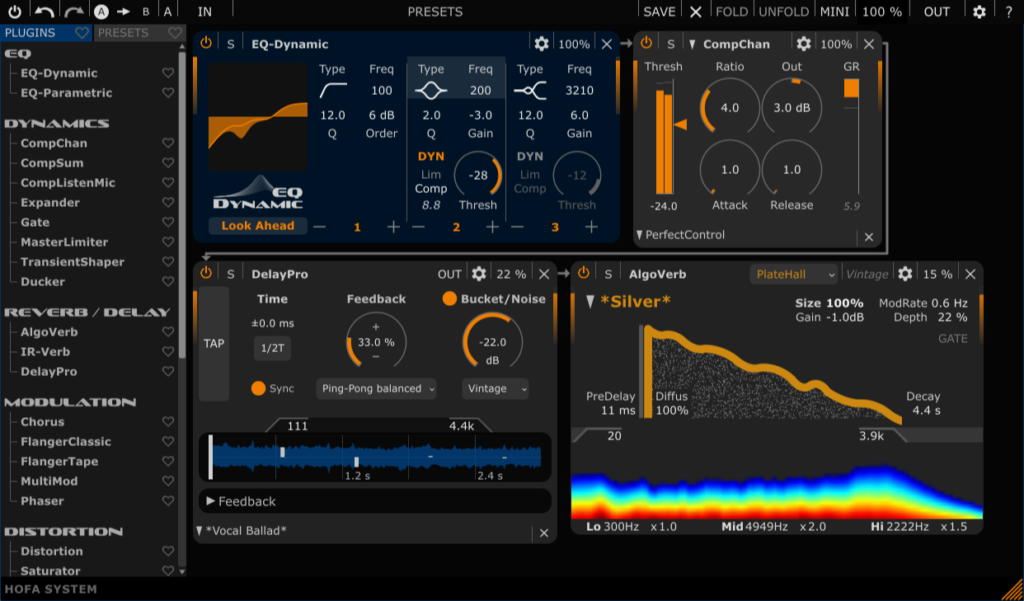Screen dimensions: 1024x601
Task: Click the TAP tempo button
Action: pyautogui.click(x=214, y=344)
